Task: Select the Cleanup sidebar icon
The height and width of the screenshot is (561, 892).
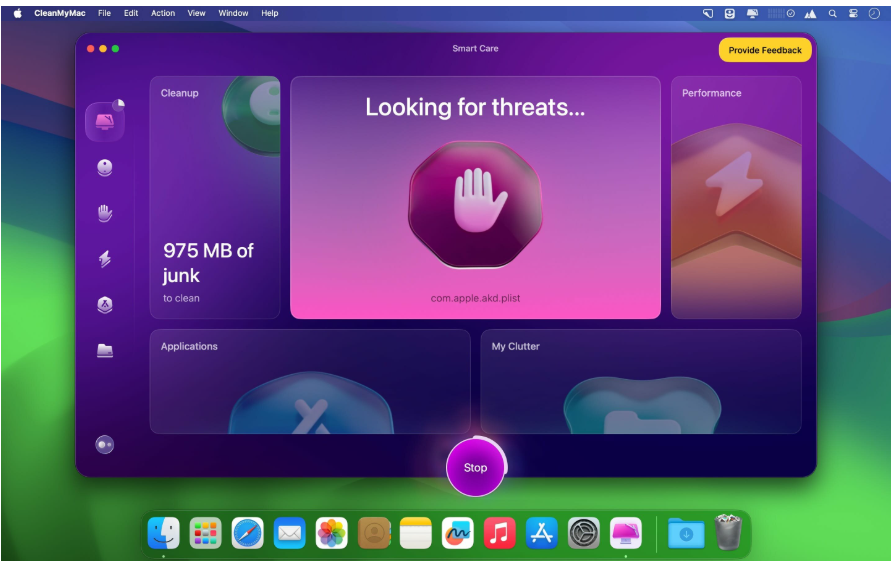Action: 105,168
